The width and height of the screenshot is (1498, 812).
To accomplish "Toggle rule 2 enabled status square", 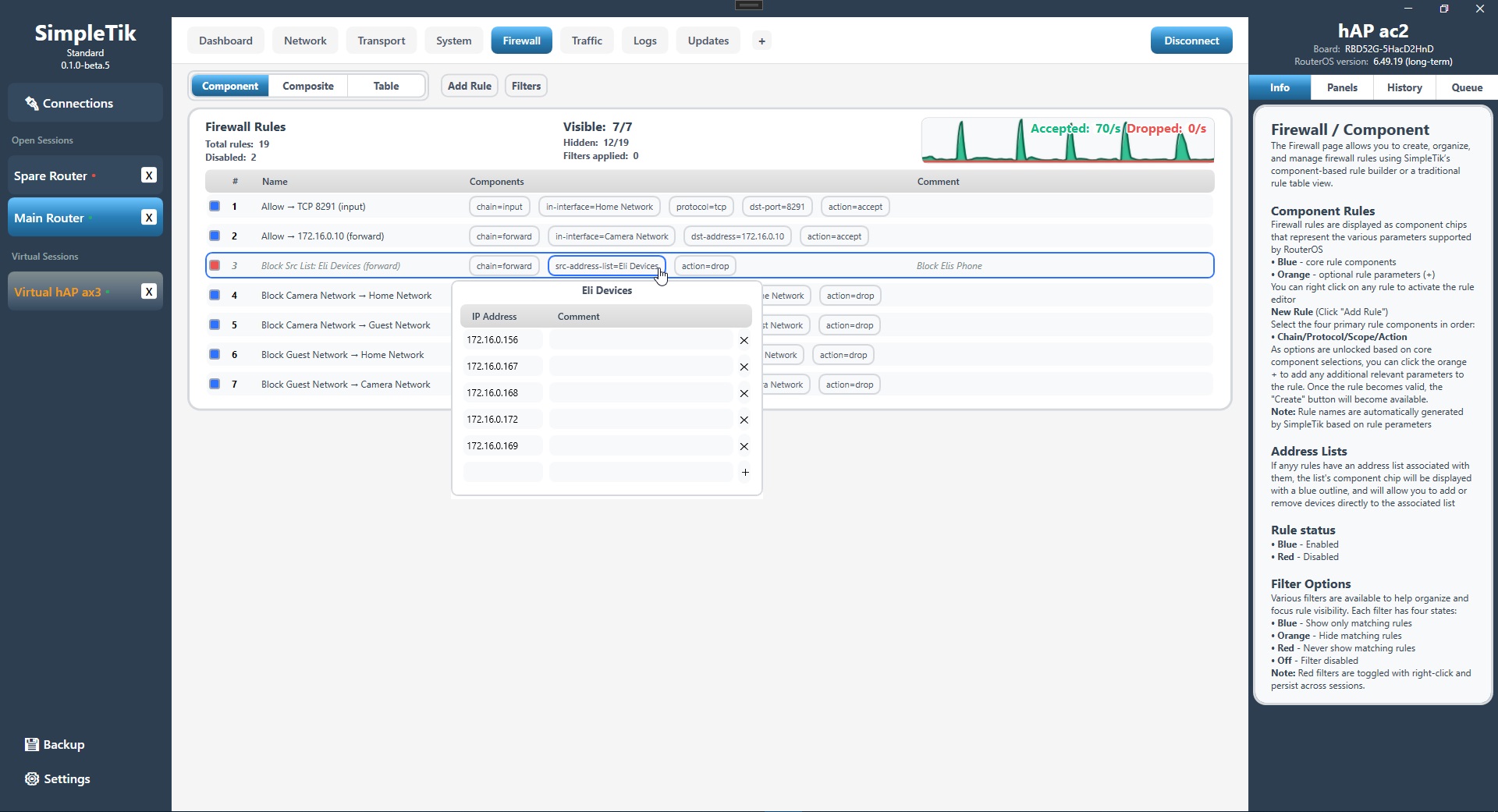I will (215, 236).
